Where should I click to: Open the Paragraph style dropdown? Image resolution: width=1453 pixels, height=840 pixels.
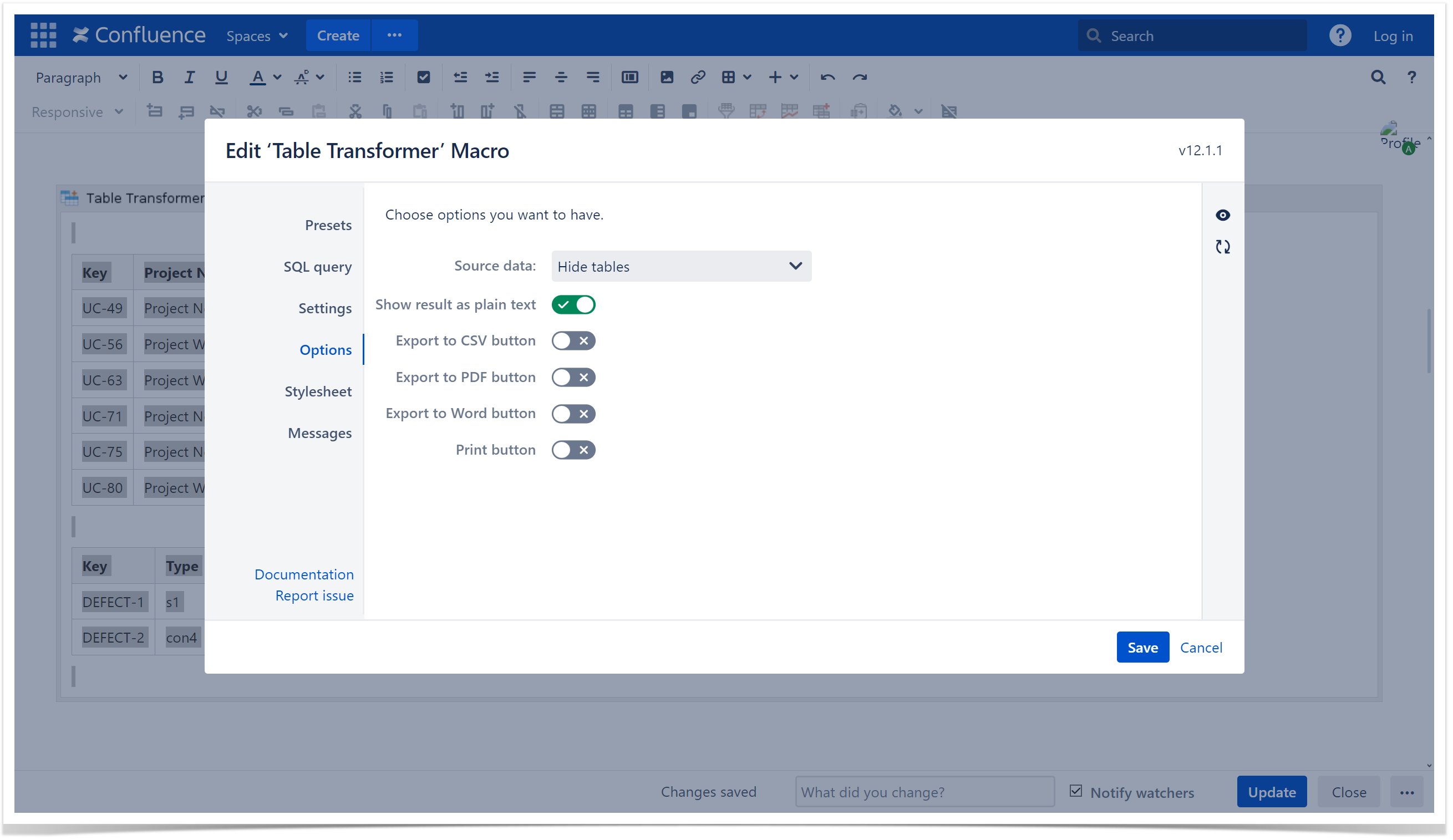point(81,77)
